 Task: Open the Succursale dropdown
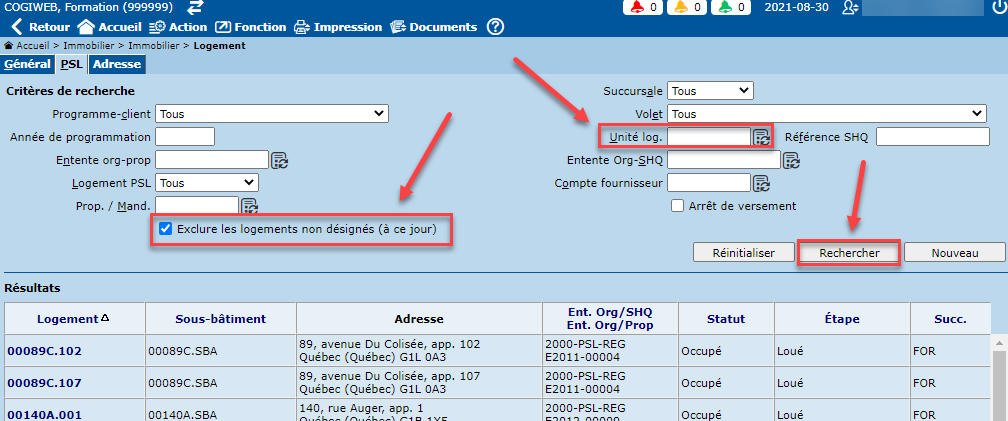click(x=710, y=91)
